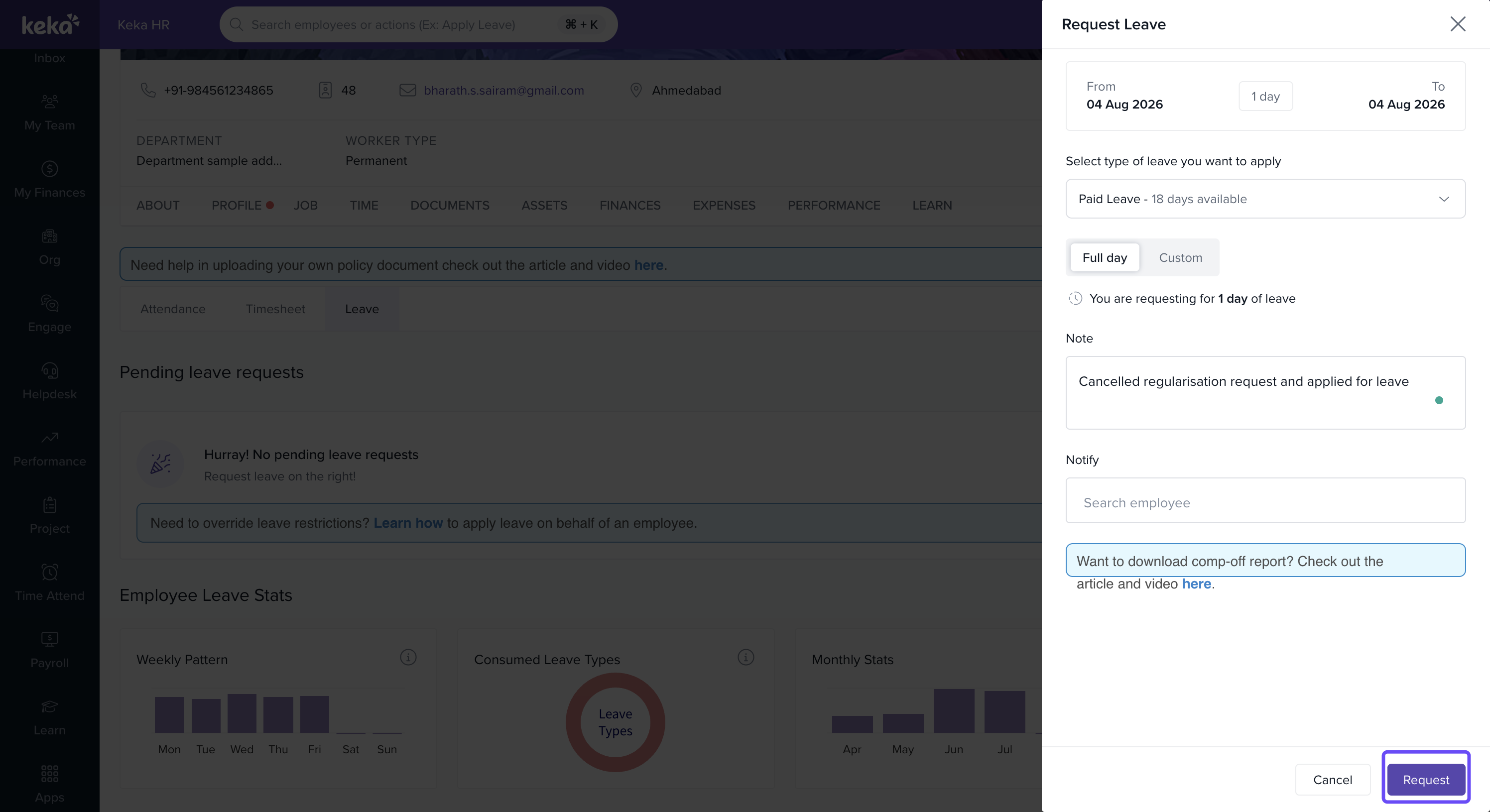Click the Notify search employee field
The height and width of the screenshot is (812, 1490).
pos(1265,500)
